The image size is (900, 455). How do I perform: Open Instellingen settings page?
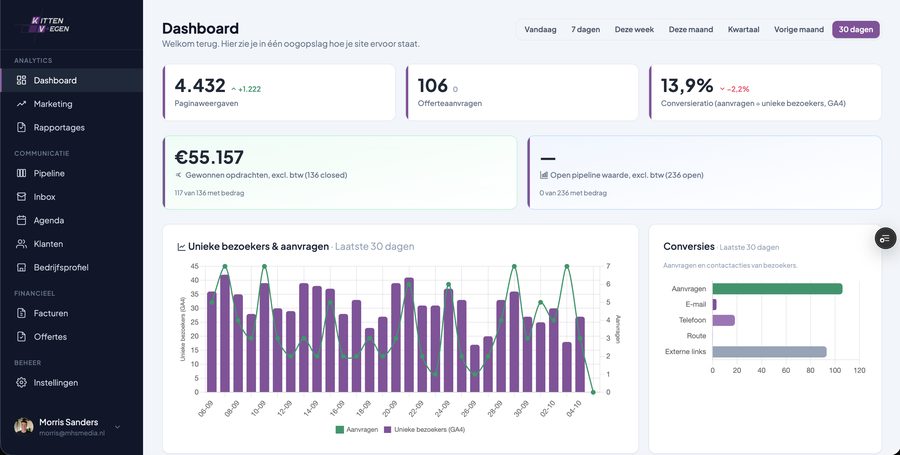[x=71, y=383]
